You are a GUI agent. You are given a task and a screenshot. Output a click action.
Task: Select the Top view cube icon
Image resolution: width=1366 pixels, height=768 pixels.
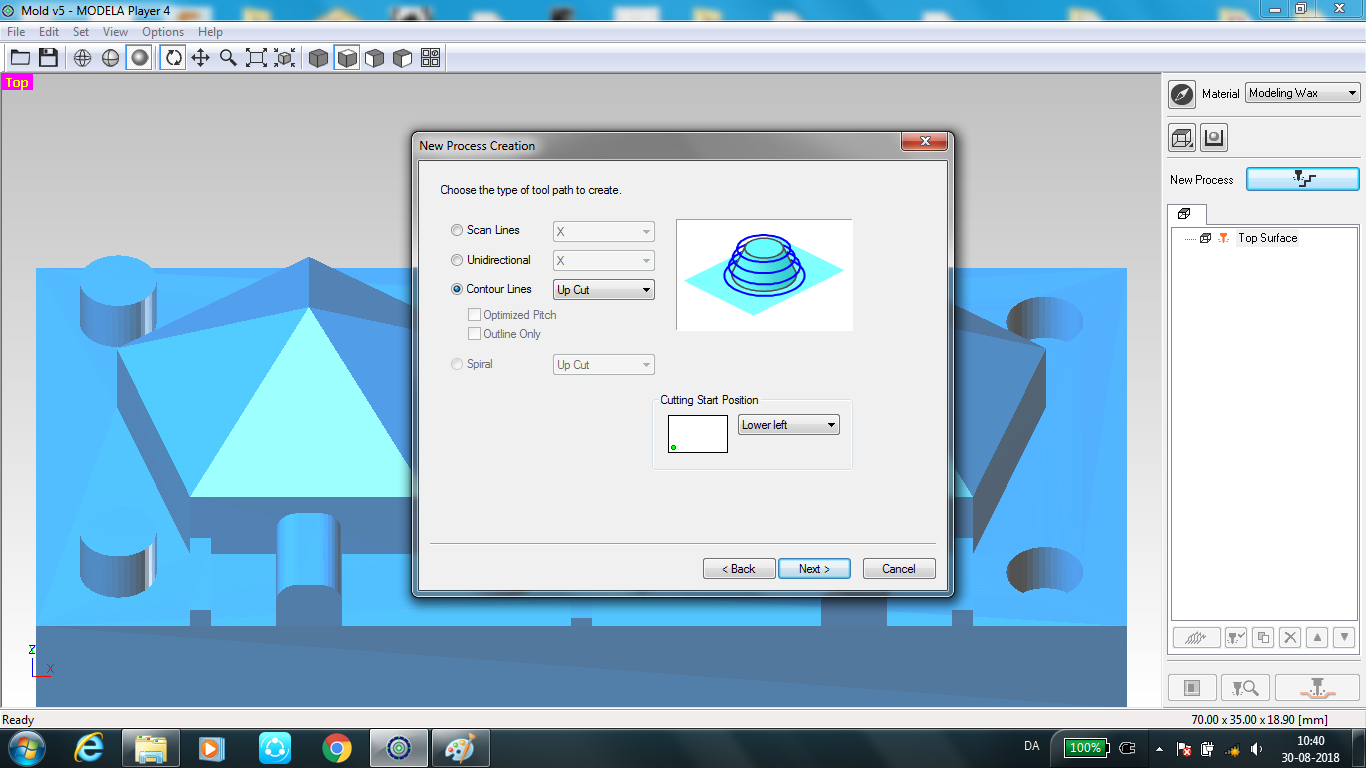point(346,58)
